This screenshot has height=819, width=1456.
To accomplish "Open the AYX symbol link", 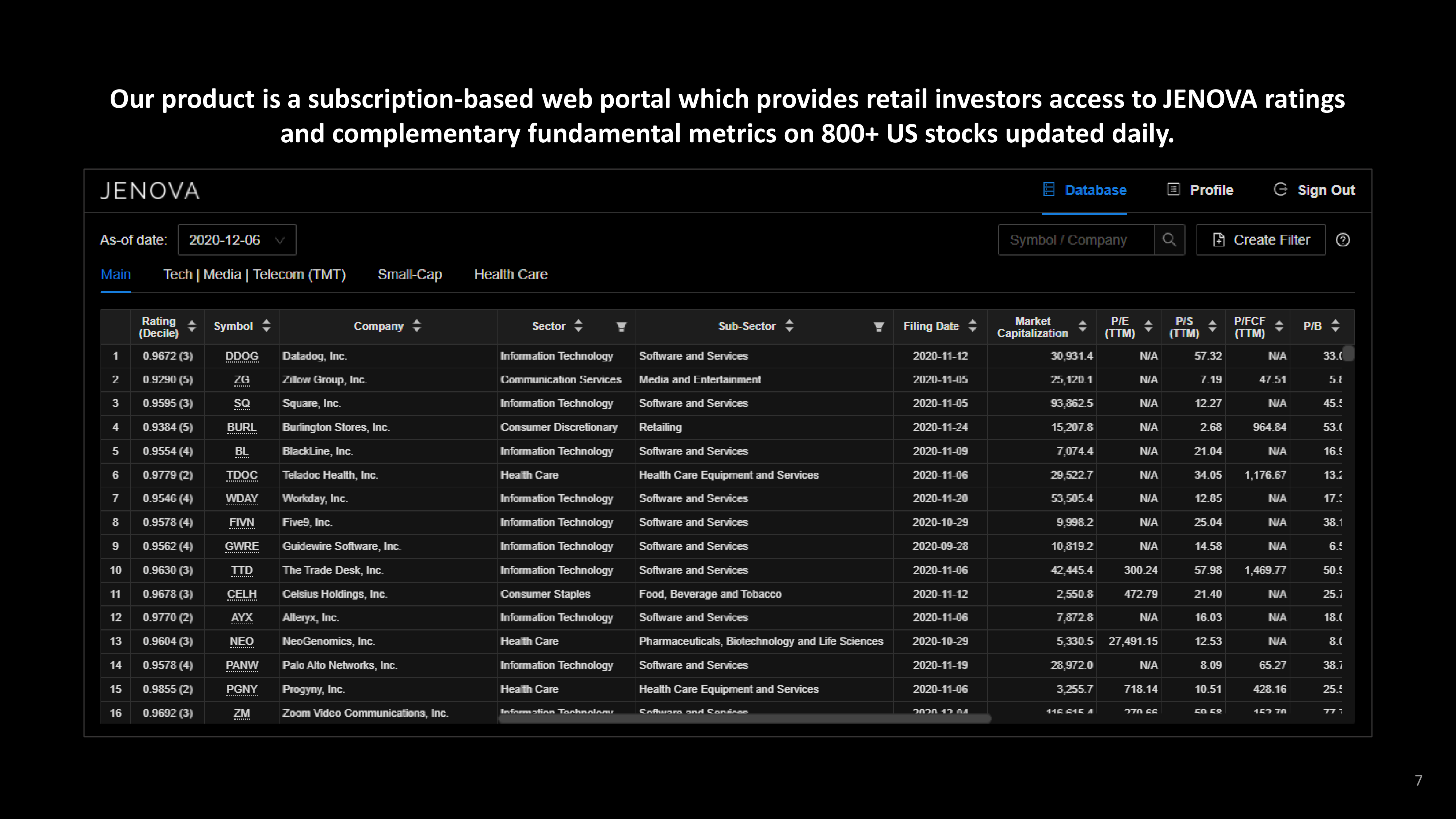I will click(242, 617).
